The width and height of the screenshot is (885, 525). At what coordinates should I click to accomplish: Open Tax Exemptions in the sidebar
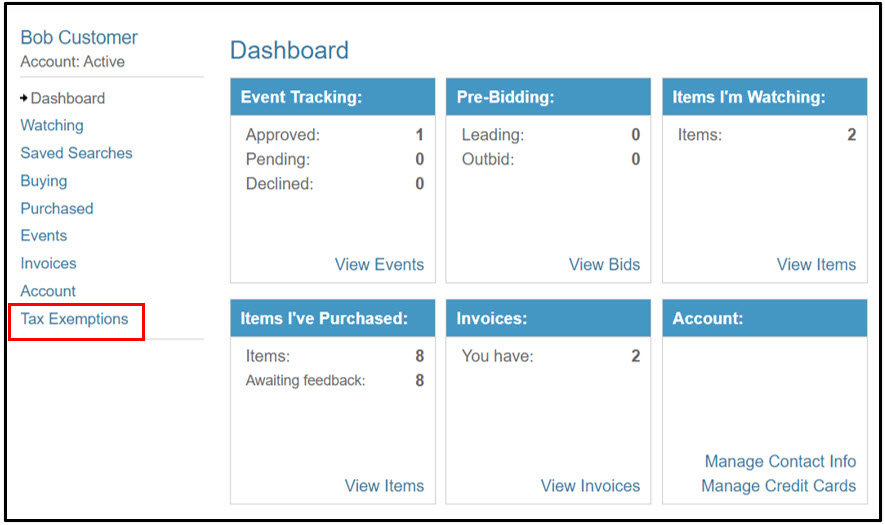point(75,319)
